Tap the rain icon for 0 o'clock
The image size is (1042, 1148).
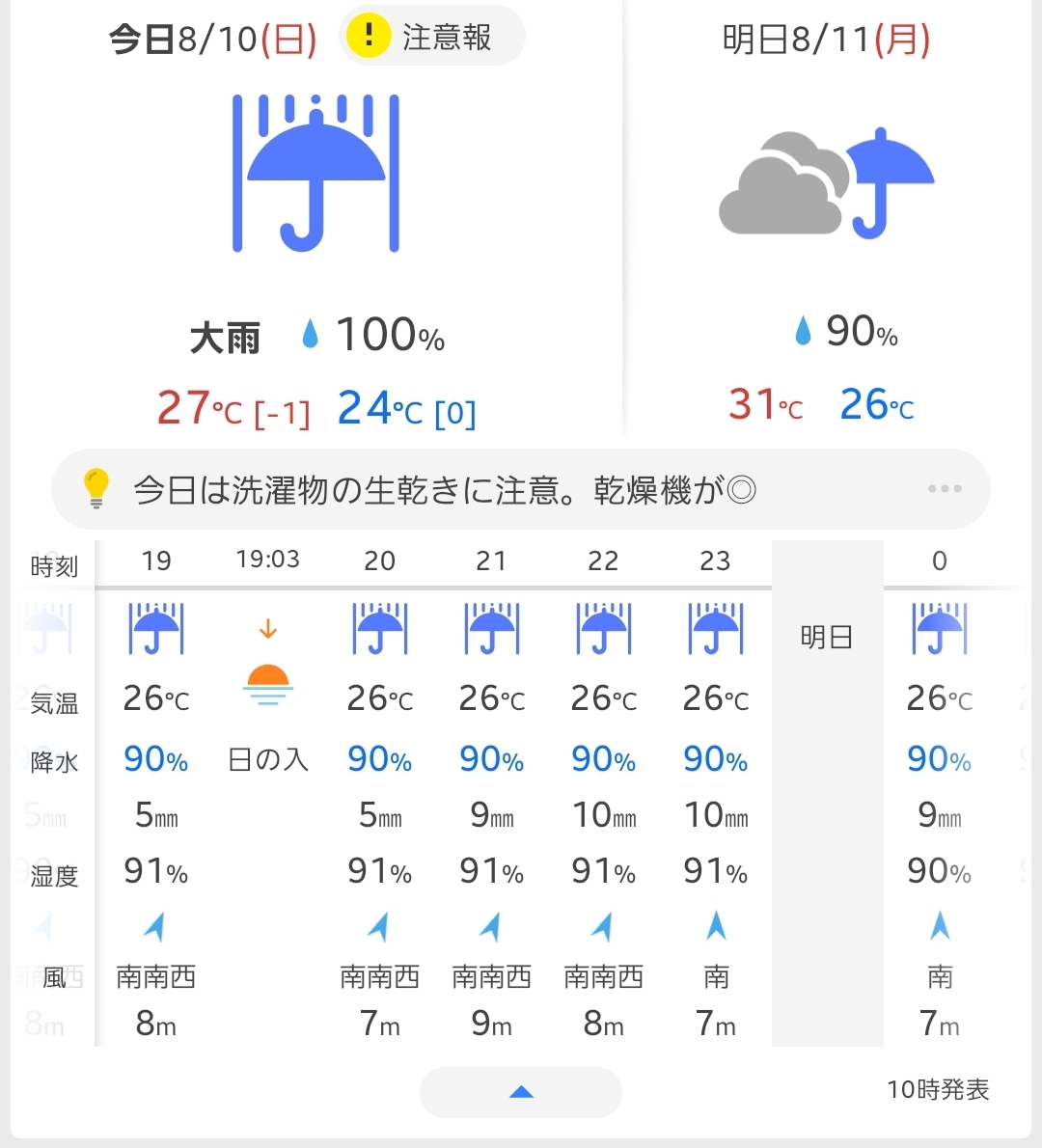pos(940,629)
